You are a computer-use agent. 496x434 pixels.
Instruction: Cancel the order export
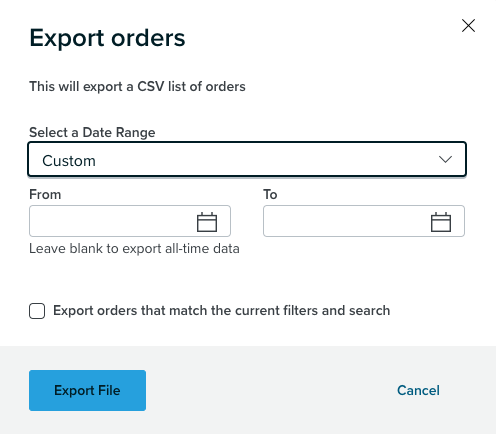pos(418,390)
